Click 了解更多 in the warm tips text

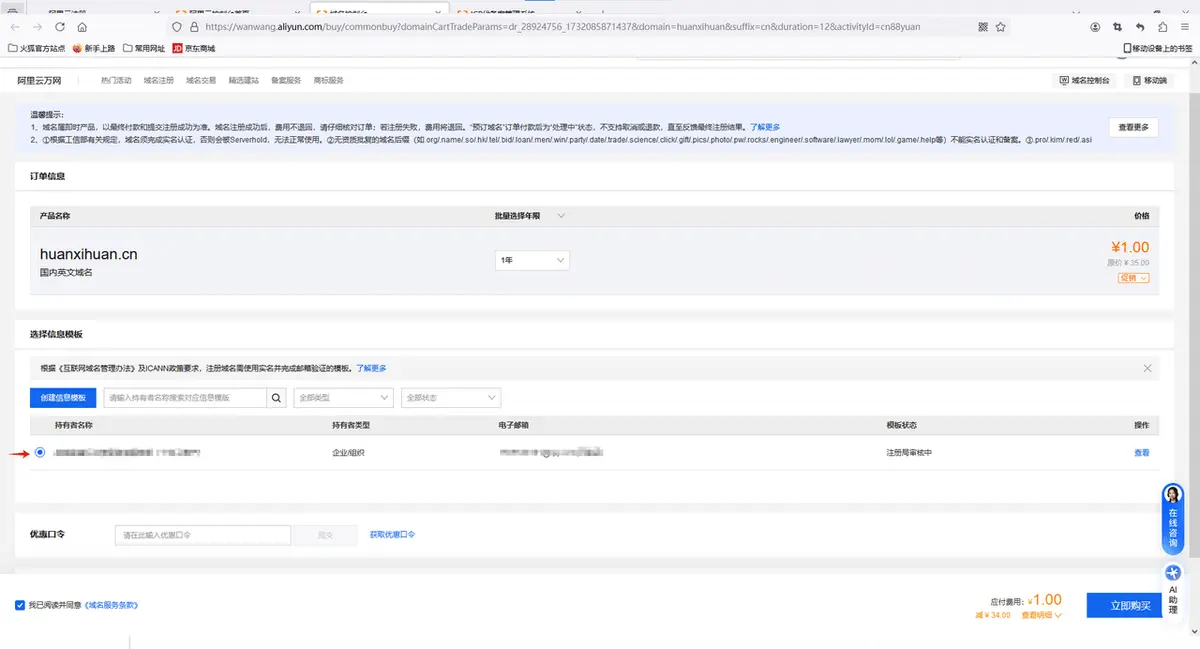(765, 127)
